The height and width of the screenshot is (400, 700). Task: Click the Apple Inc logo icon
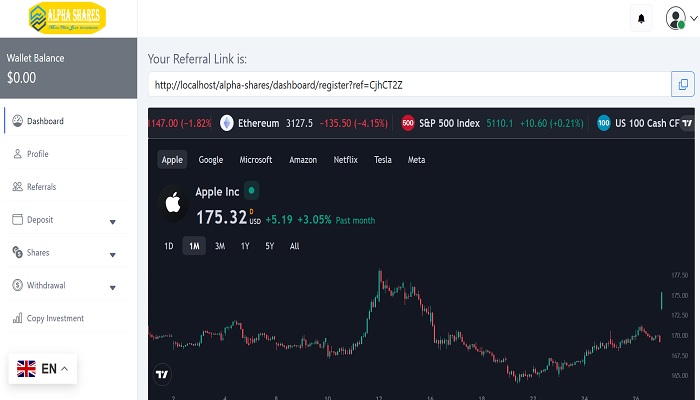(173, 203)
